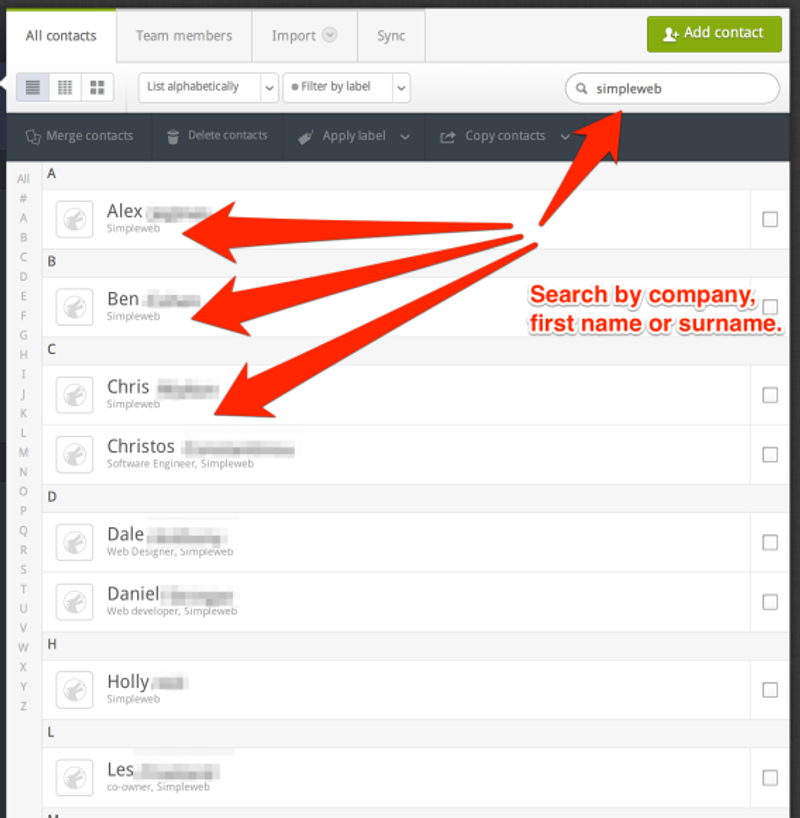This screenshot has width=800, height=818.
Task: Click the Apply label brush icon
Action: pos(305,136)
